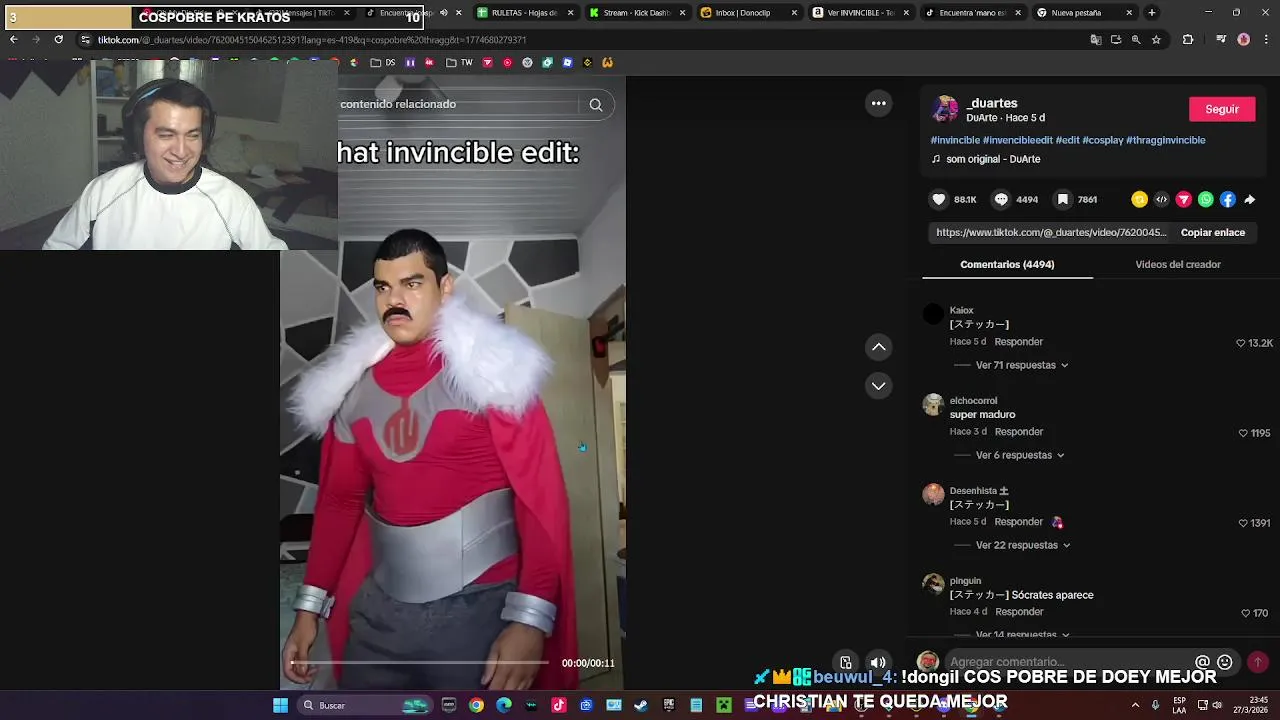
Task: Seek on the video progress bar
Action: (420, 662)
